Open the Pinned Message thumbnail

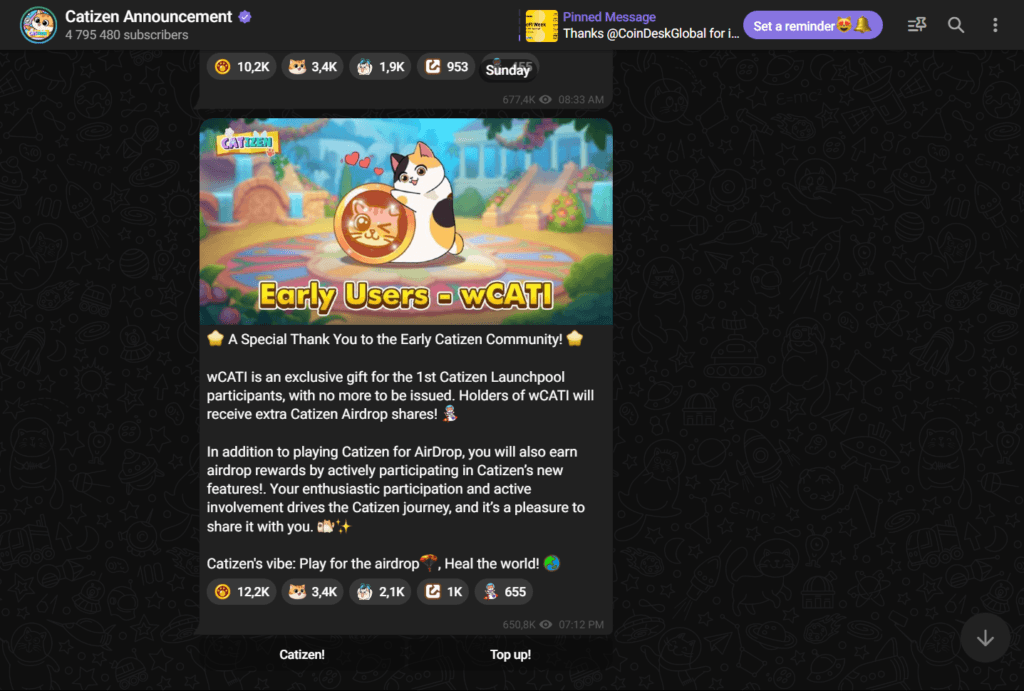click(x=541, y=26)
